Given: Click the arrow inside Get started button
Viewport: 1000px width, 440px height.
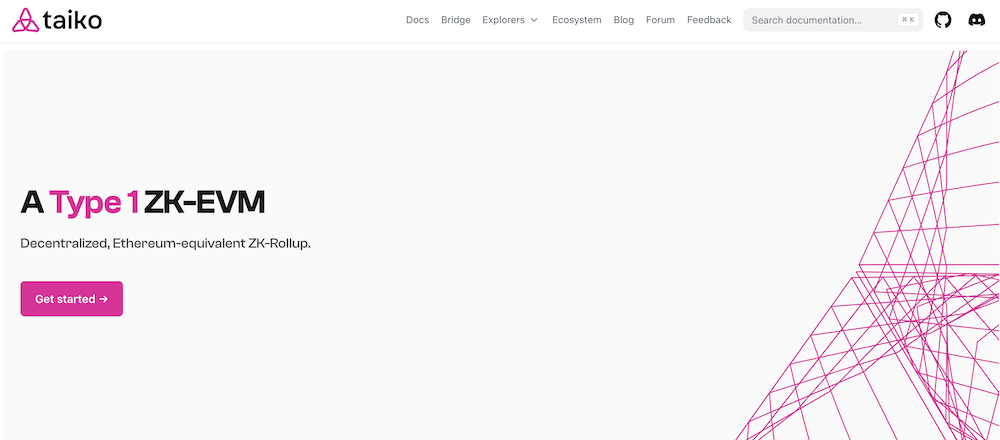Looking at the screenshot, I should tap(103, 299).
